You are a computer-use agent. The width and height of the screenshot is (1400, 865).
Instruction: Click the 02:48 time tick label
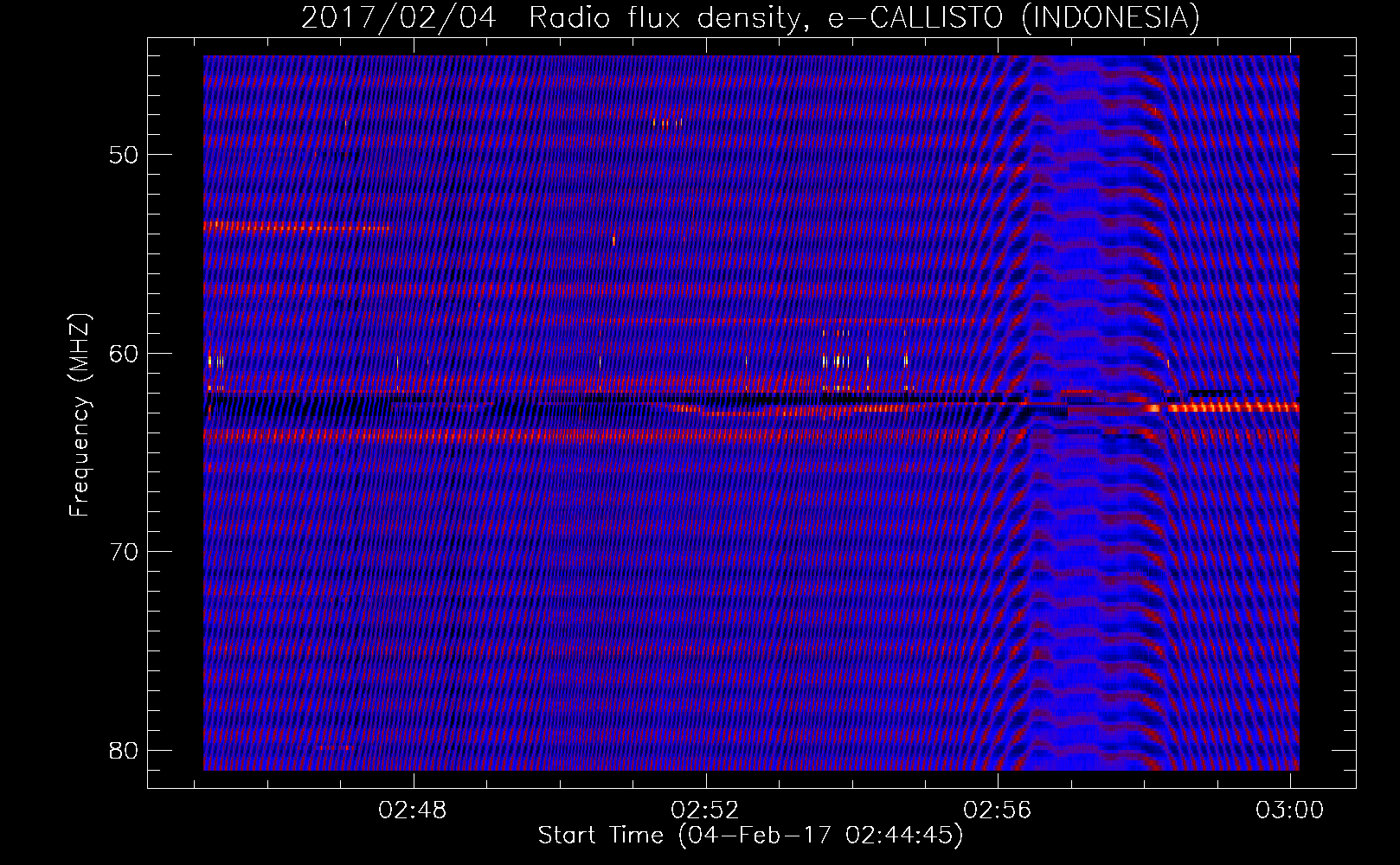[x=413, y=811]
